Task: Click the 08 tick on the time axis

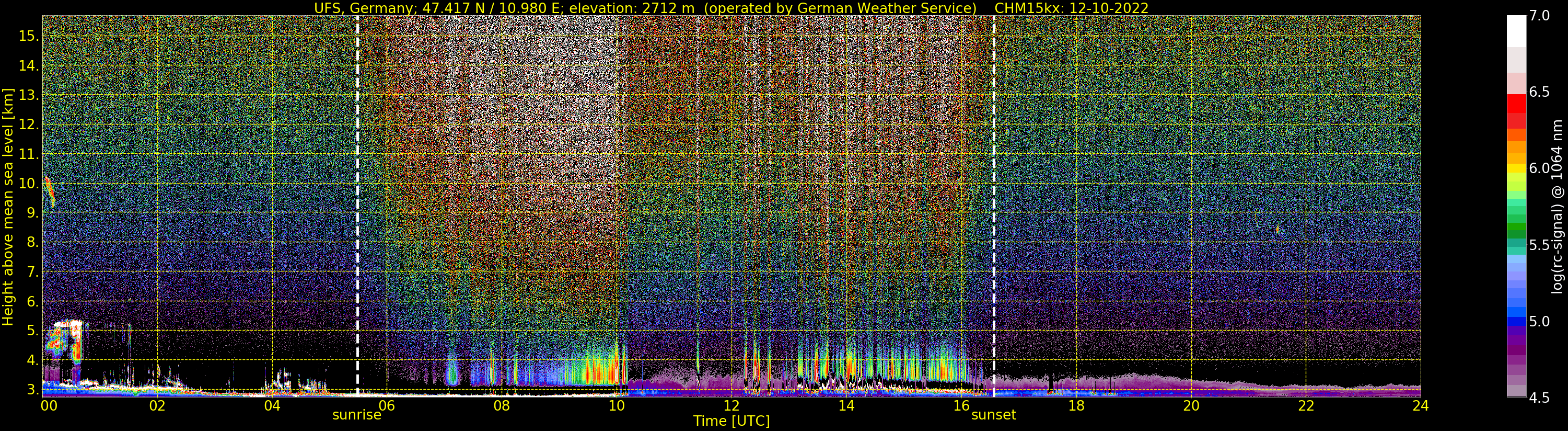Action: click(502, 405)
